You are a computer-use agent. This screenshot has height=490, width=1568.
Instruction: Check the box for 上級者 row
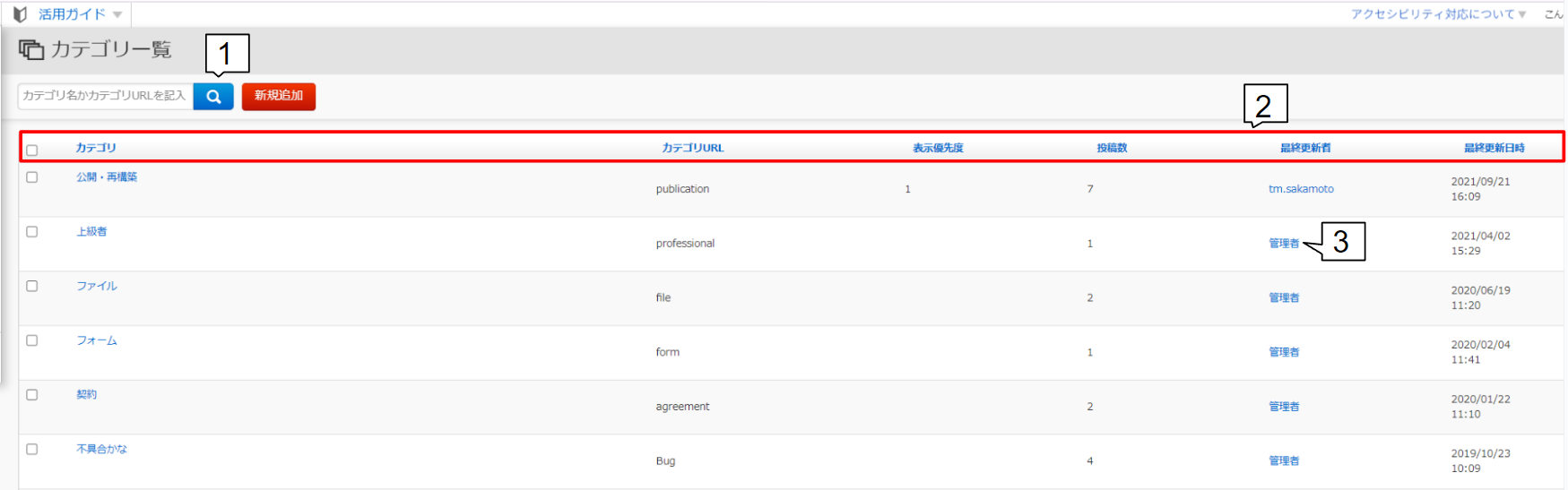click(32, 232)
